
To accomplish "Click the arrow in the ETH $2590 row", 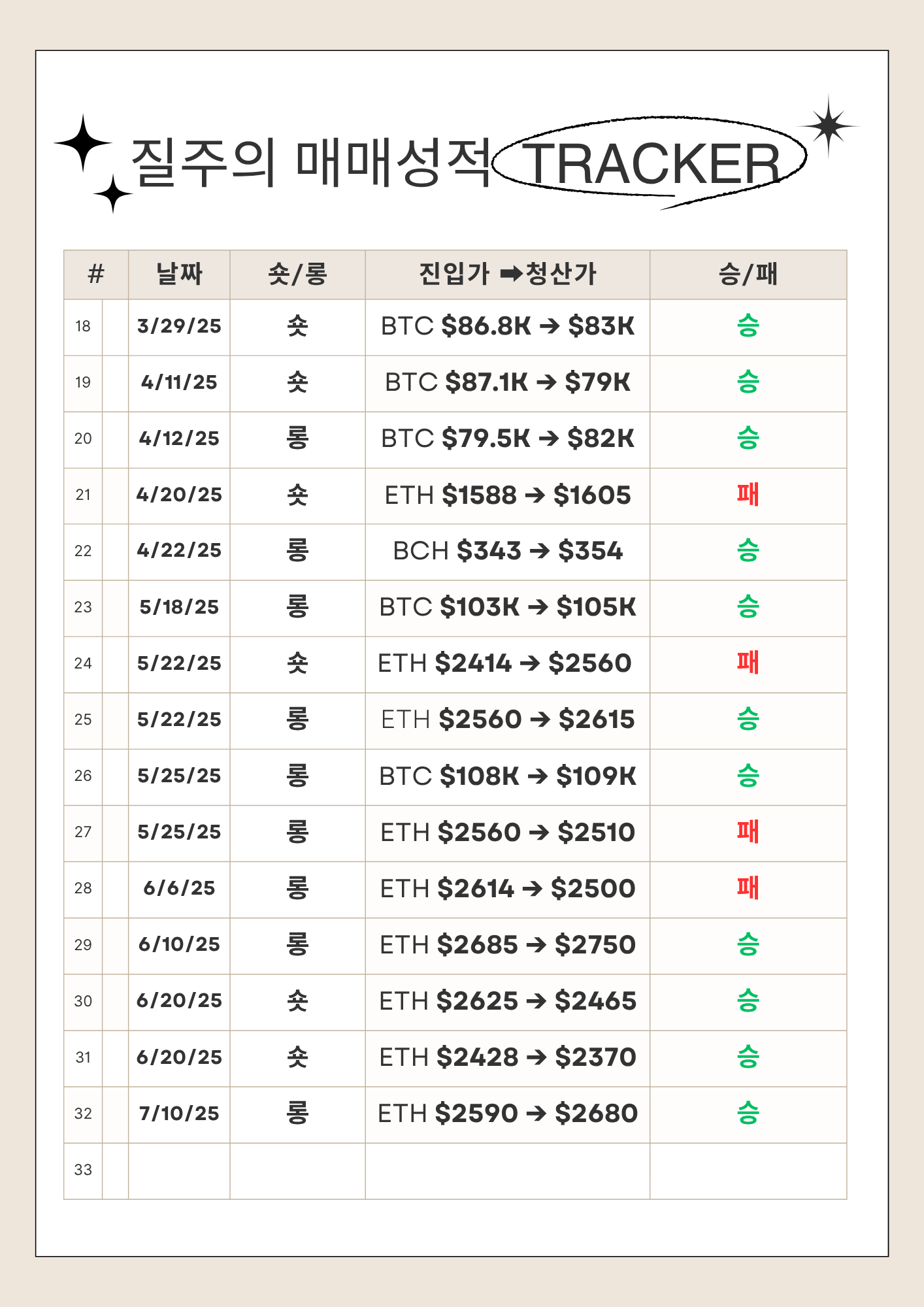I will click(x=536, y=1114).
